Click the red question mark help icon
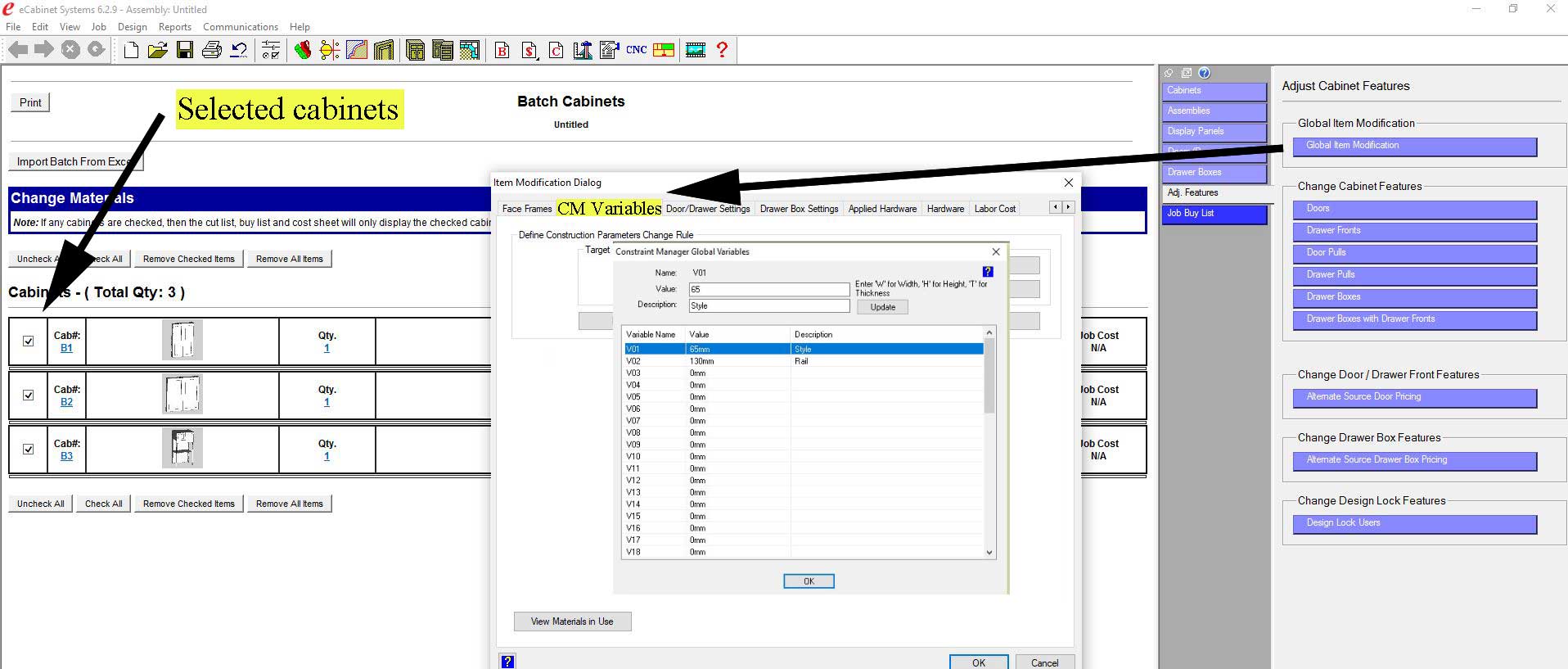This screenshot has height=669, width=1568. pos(722,50)
